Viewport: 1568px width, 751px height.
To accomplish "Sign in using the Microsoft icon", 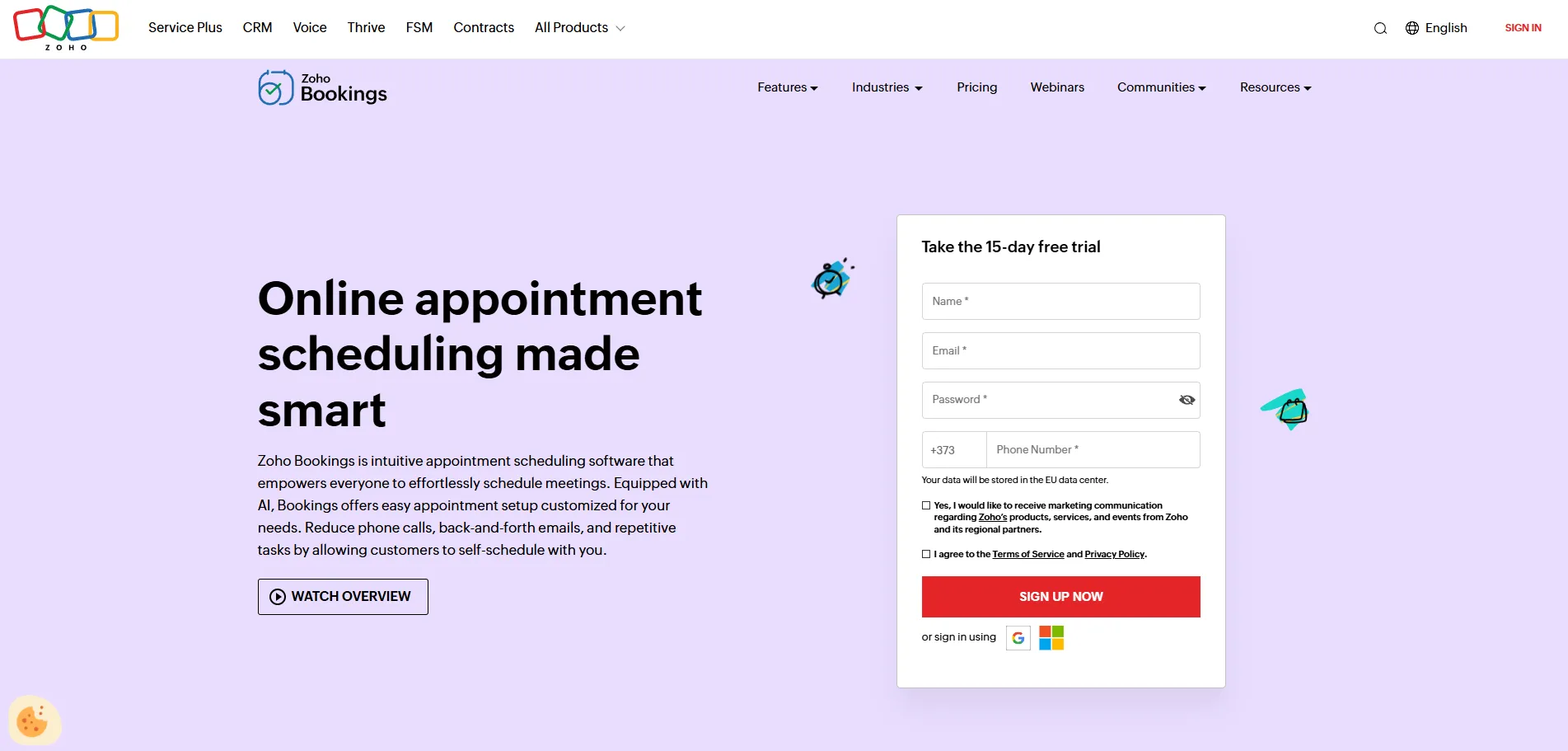I will (x=1051, y=637).
